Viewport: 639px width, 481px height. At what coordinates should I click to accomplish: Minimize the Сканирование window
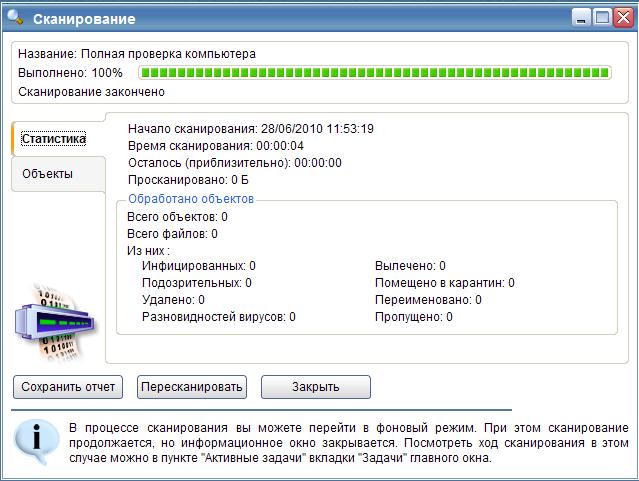tap(582, 17)
